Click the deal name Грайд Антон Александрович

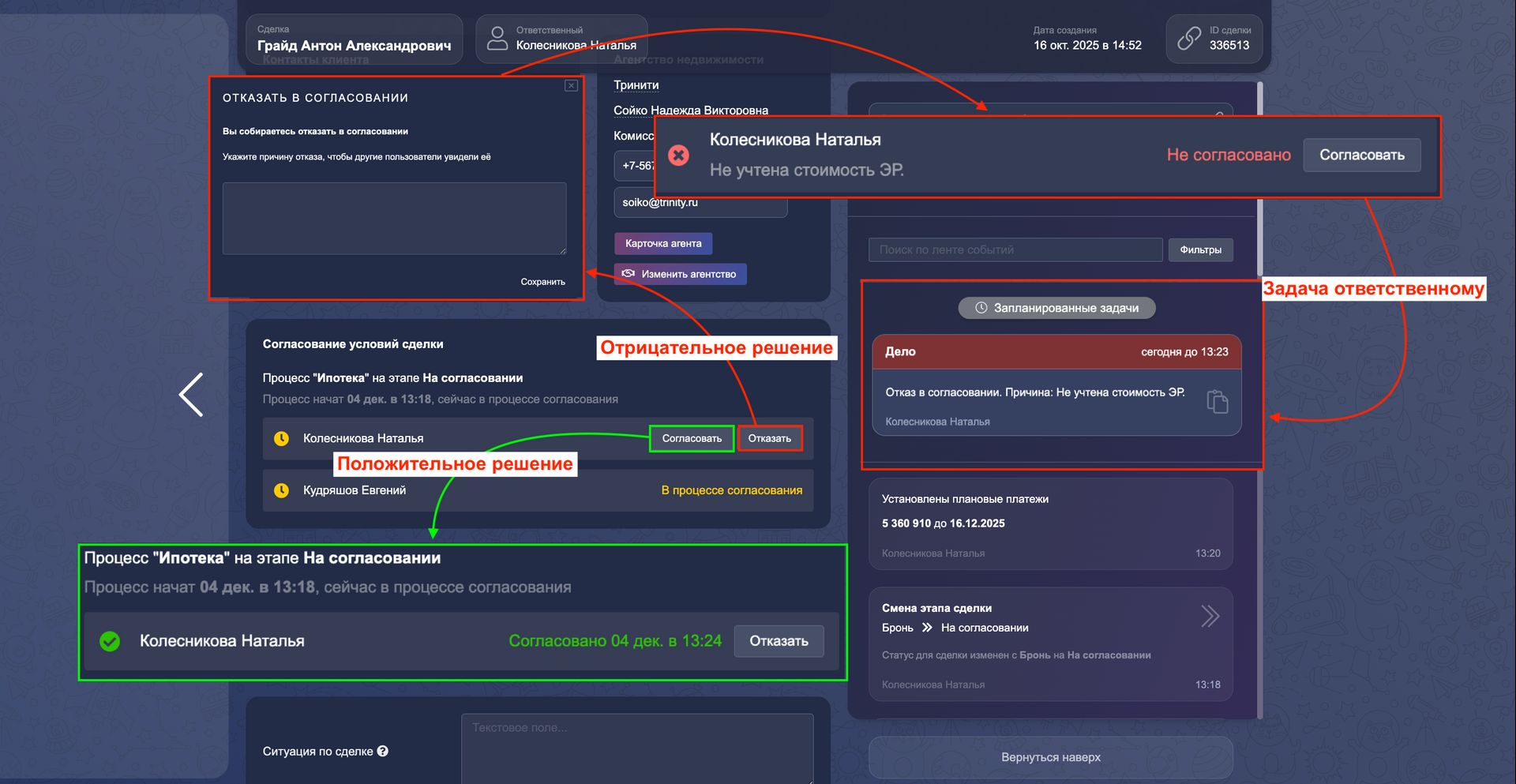pos(355,46)
